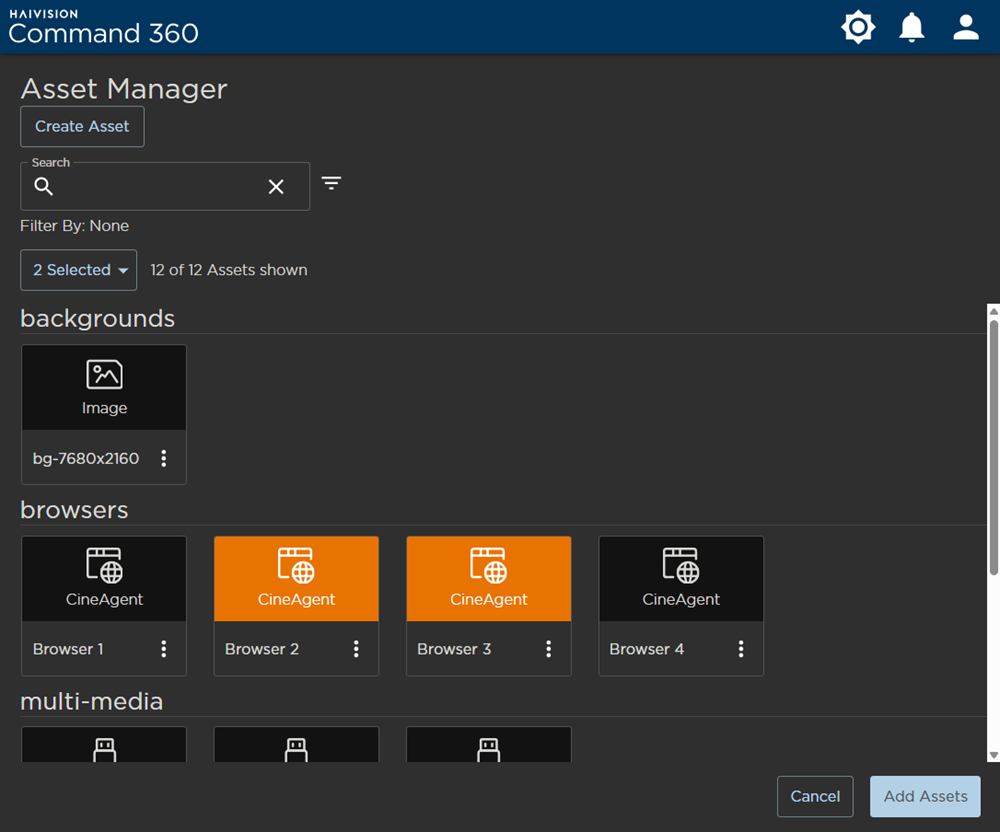Open the user account menu

(966, 27)
